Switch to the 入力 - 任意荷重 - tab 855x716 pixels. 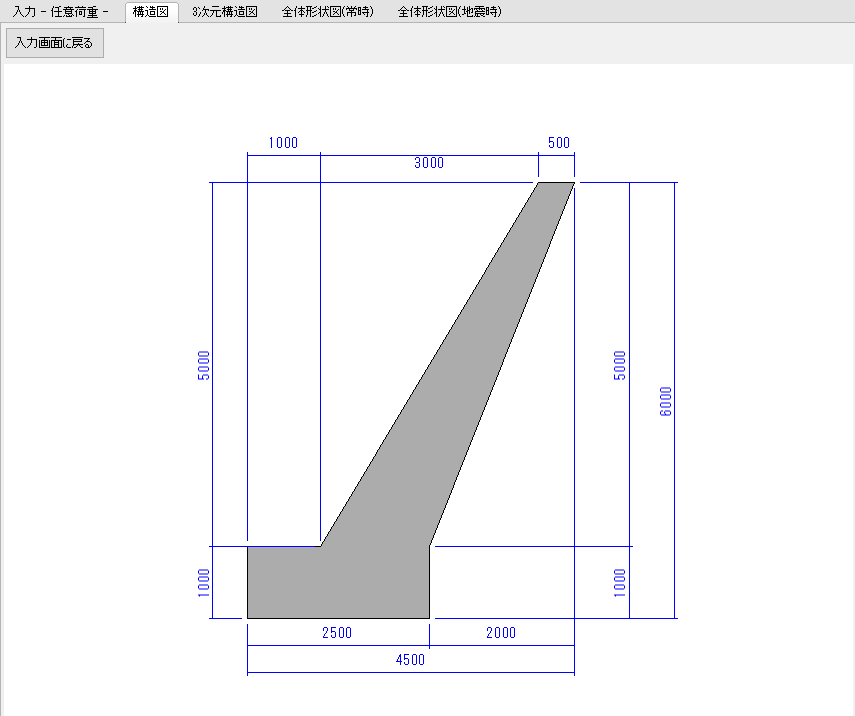pos(61,11)
